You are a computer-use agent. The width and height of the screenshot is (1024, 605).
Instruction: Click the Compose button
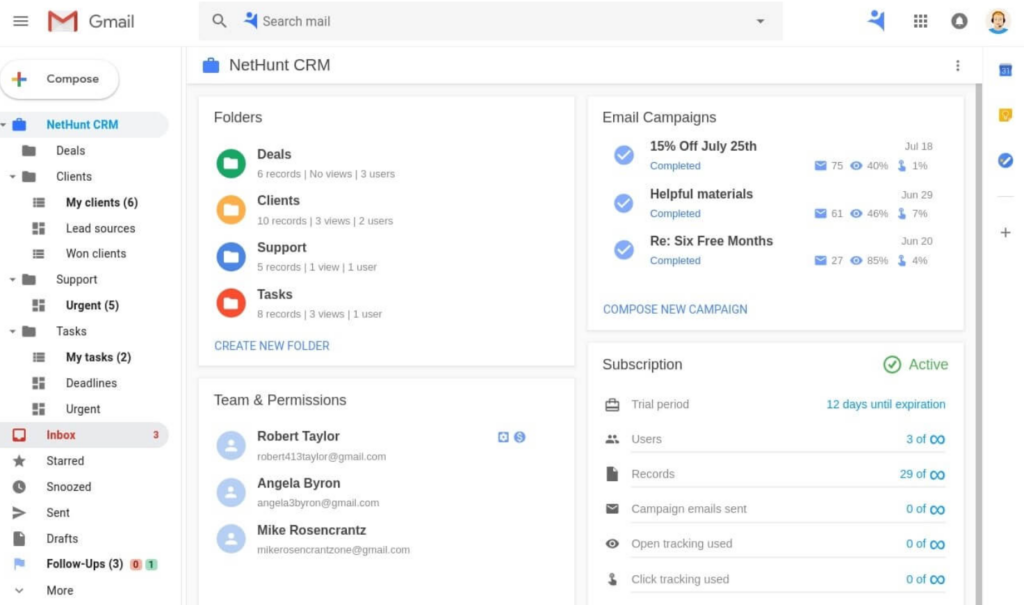59,79
